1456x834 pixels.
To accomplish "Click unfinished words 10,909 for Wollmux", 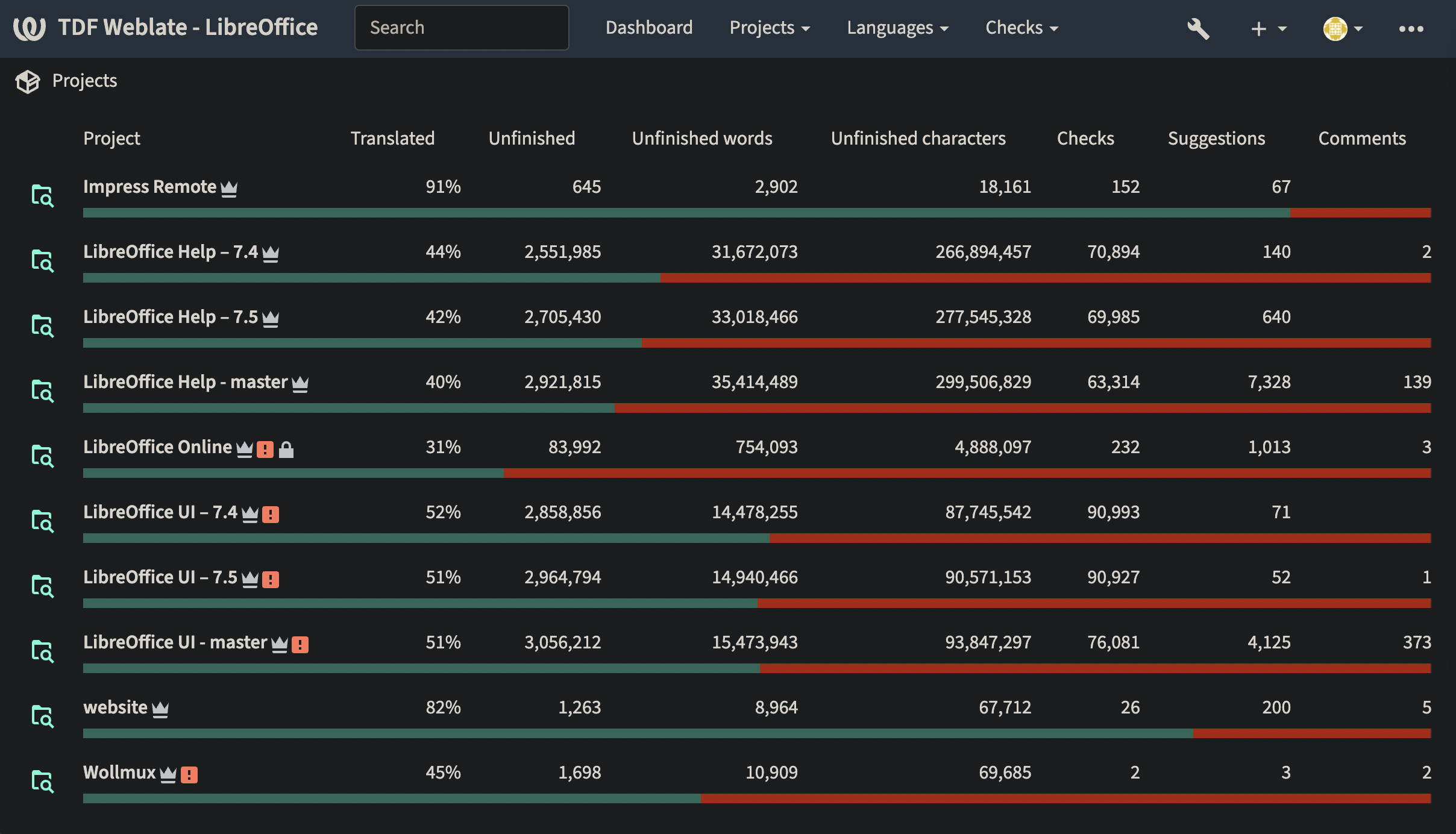I will tap(771, 773).
